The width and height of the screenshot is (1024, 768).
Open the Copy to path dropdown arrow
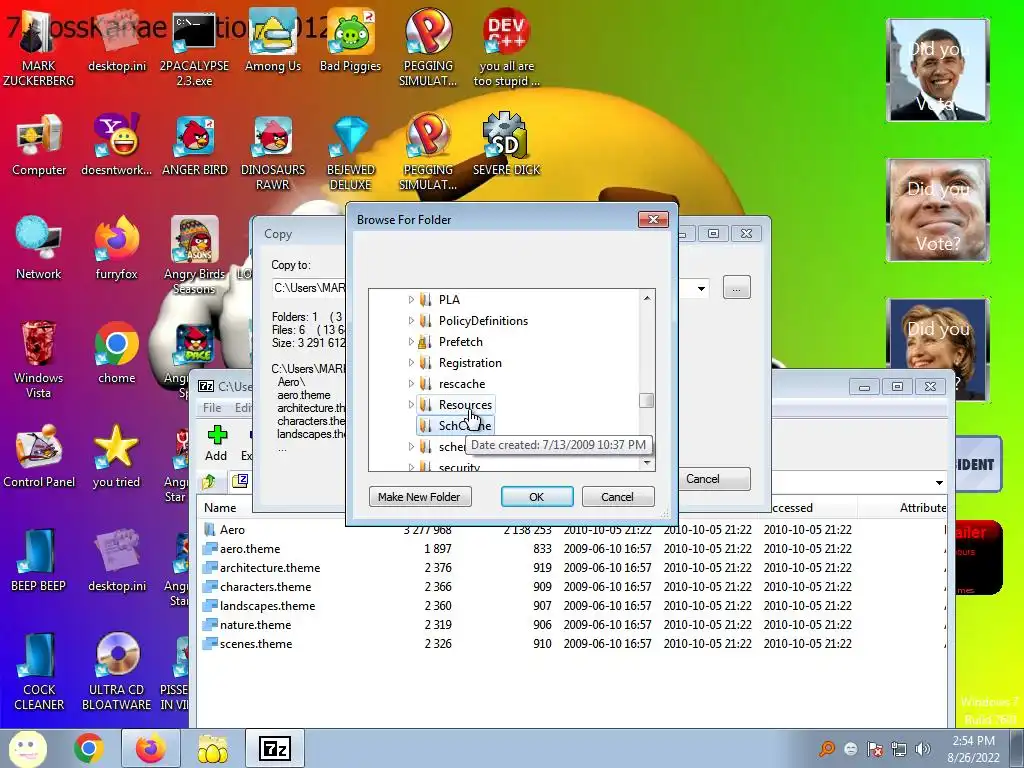(701, 288)
